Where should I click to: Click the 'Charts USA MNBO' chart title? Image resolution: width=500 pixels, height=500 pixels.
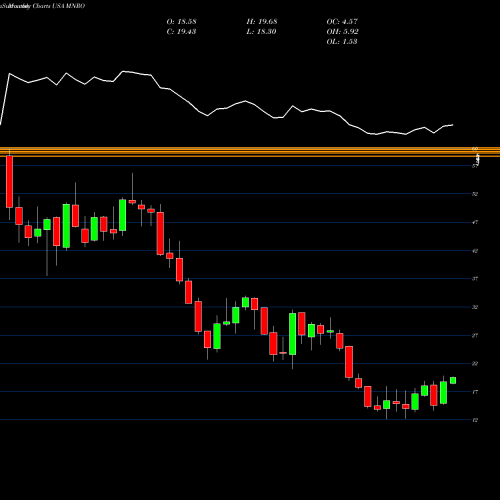59,6
